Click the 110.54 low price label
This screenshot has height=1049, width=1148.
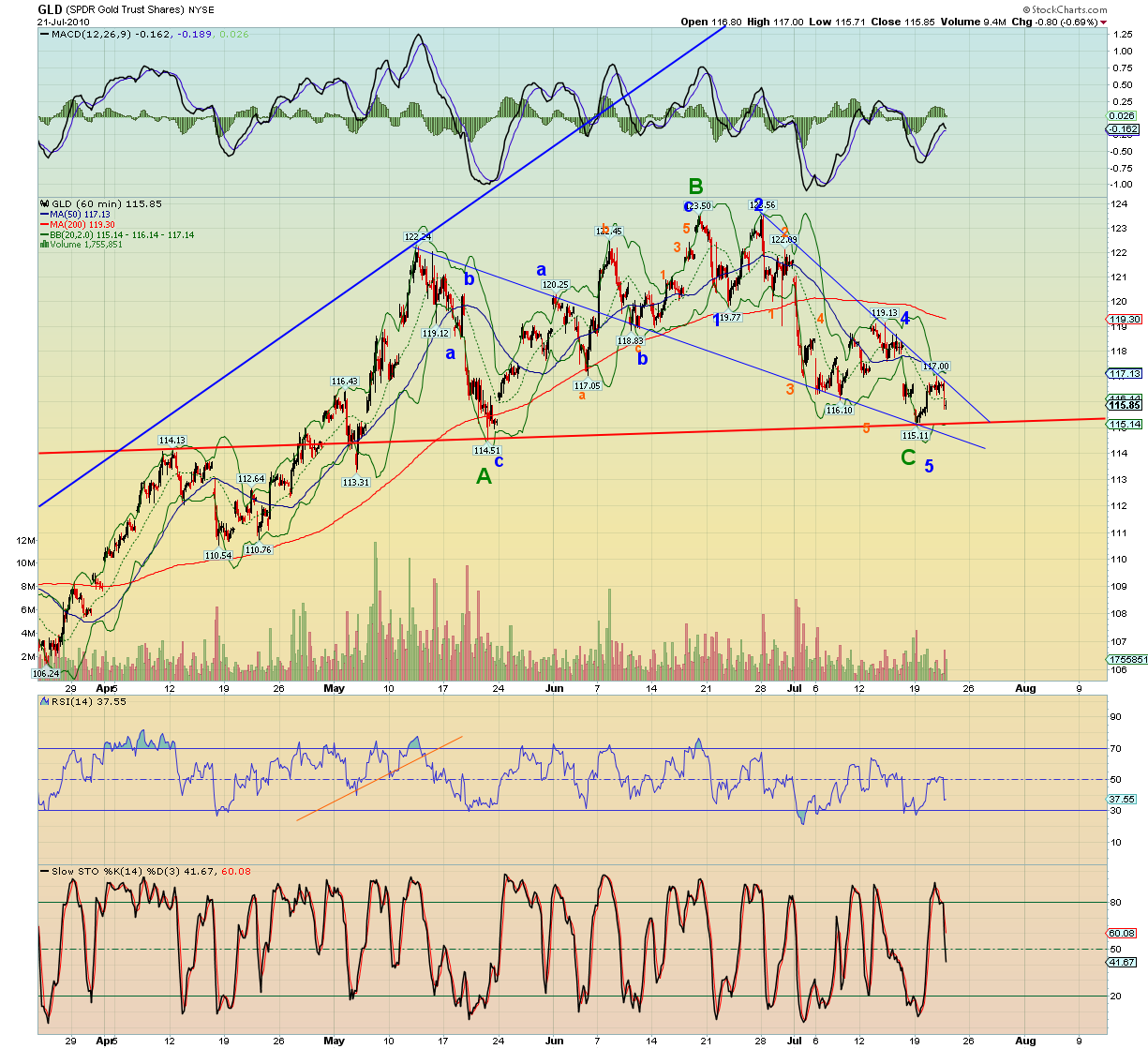click(x=218, y=555)
